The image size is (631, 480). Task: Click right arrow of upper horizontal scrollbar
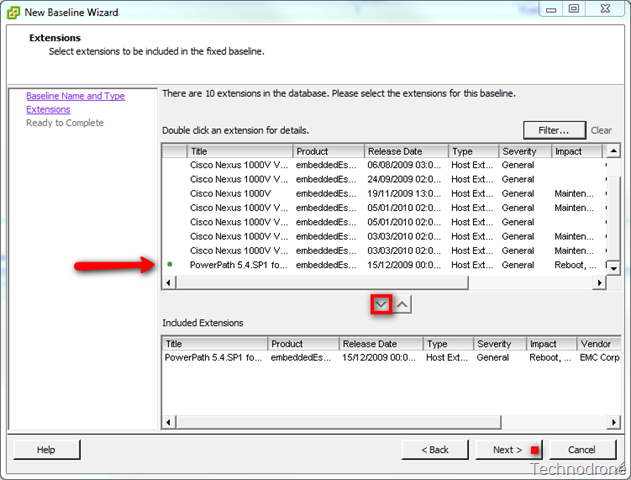click(x=600, y=283)
